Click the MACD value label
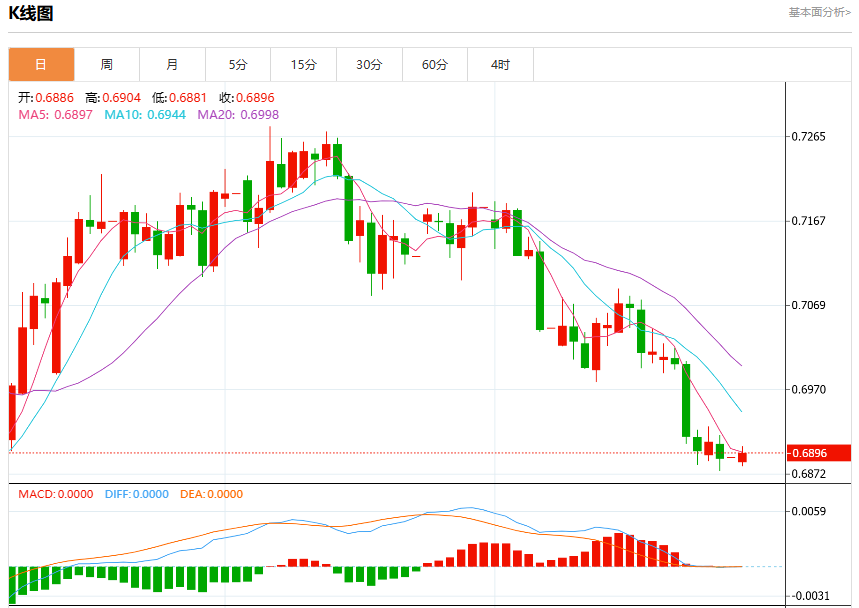The width and height of the screenshot is (859, 608). tap(56, 494)
